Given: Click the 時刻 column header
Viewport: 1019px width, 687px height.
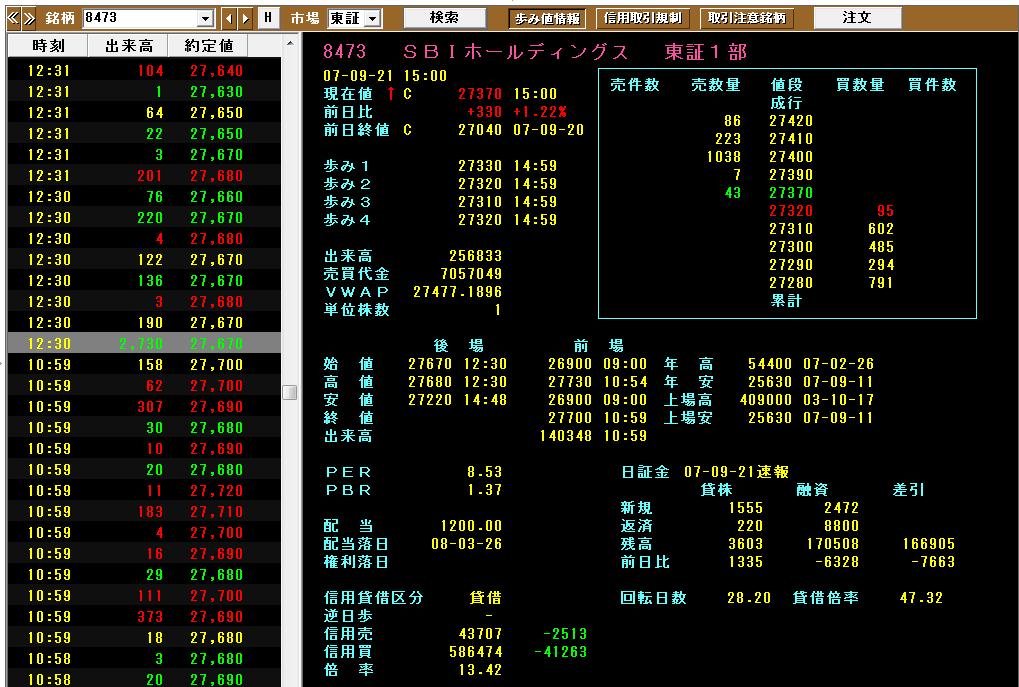Looking at the screenshot, I should [47, 45].
